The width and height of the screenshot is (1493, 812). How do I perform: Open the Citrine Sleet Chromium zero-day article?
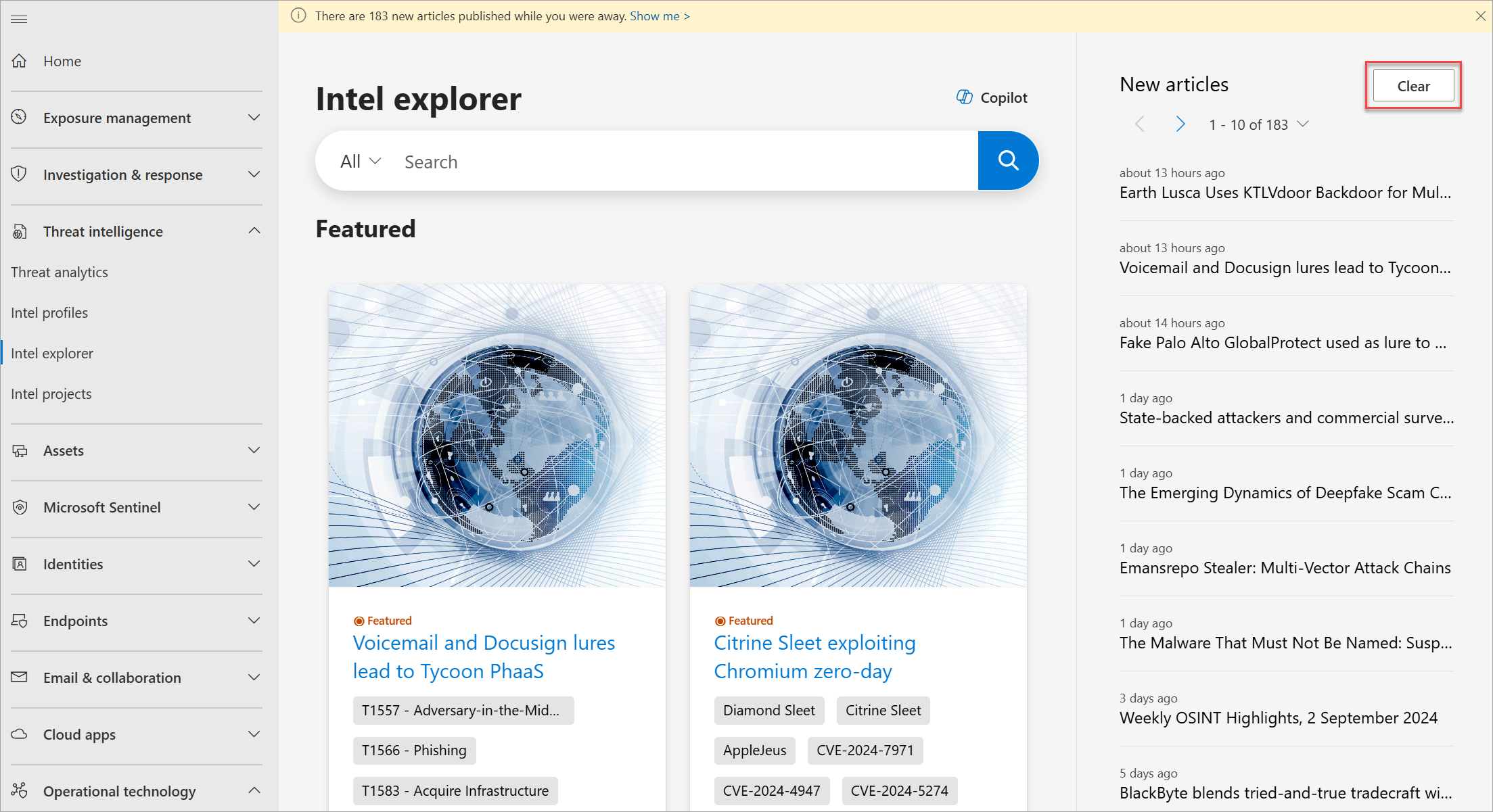(814, 656)
